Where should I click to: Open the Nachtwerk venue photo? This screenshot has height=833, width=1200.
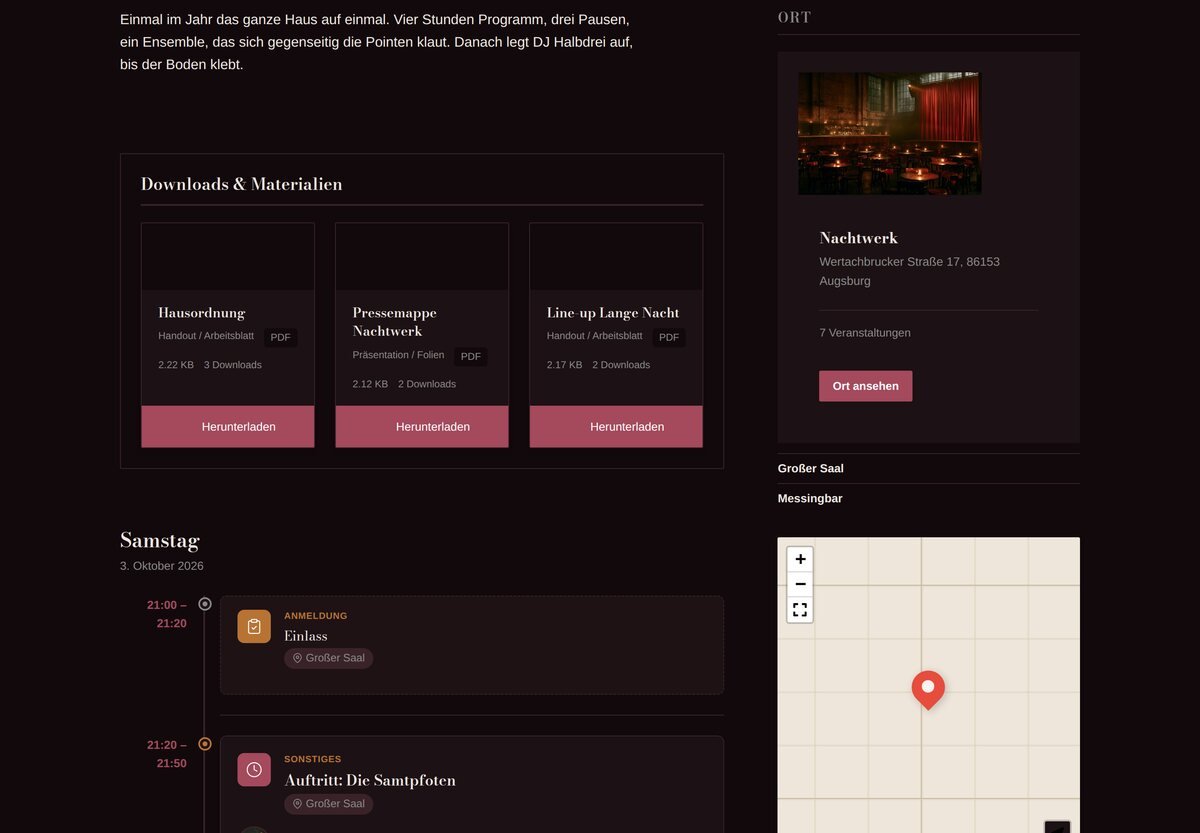point(889,133)
